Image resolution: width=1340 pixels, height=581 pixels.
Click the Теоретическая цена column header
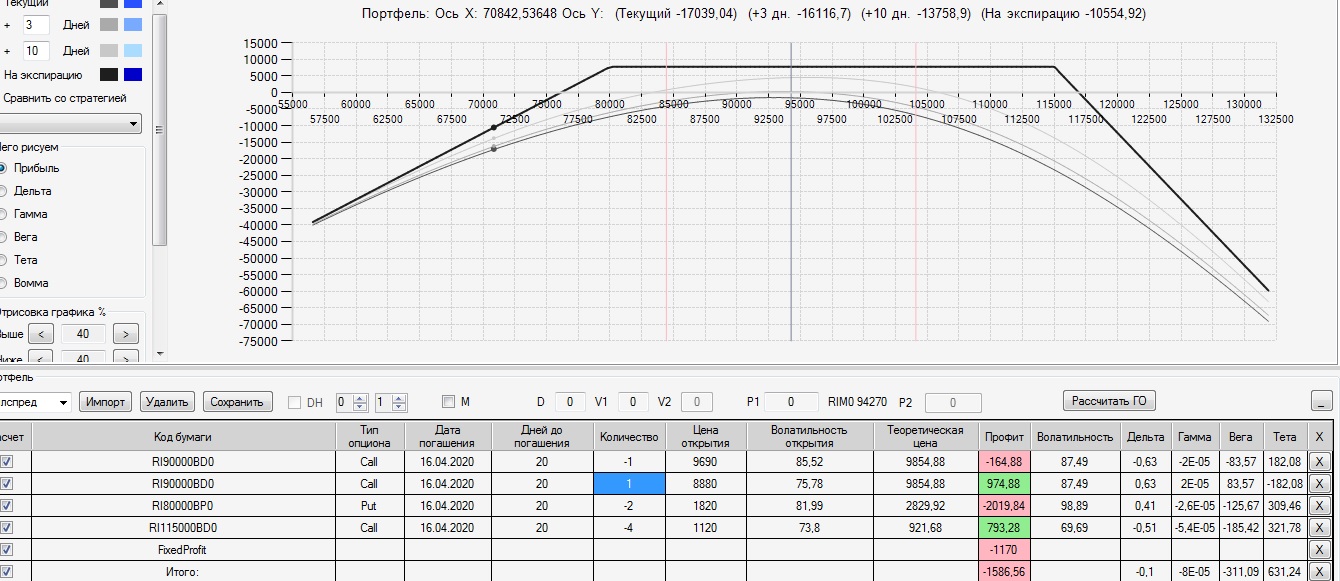pos(924,436)
